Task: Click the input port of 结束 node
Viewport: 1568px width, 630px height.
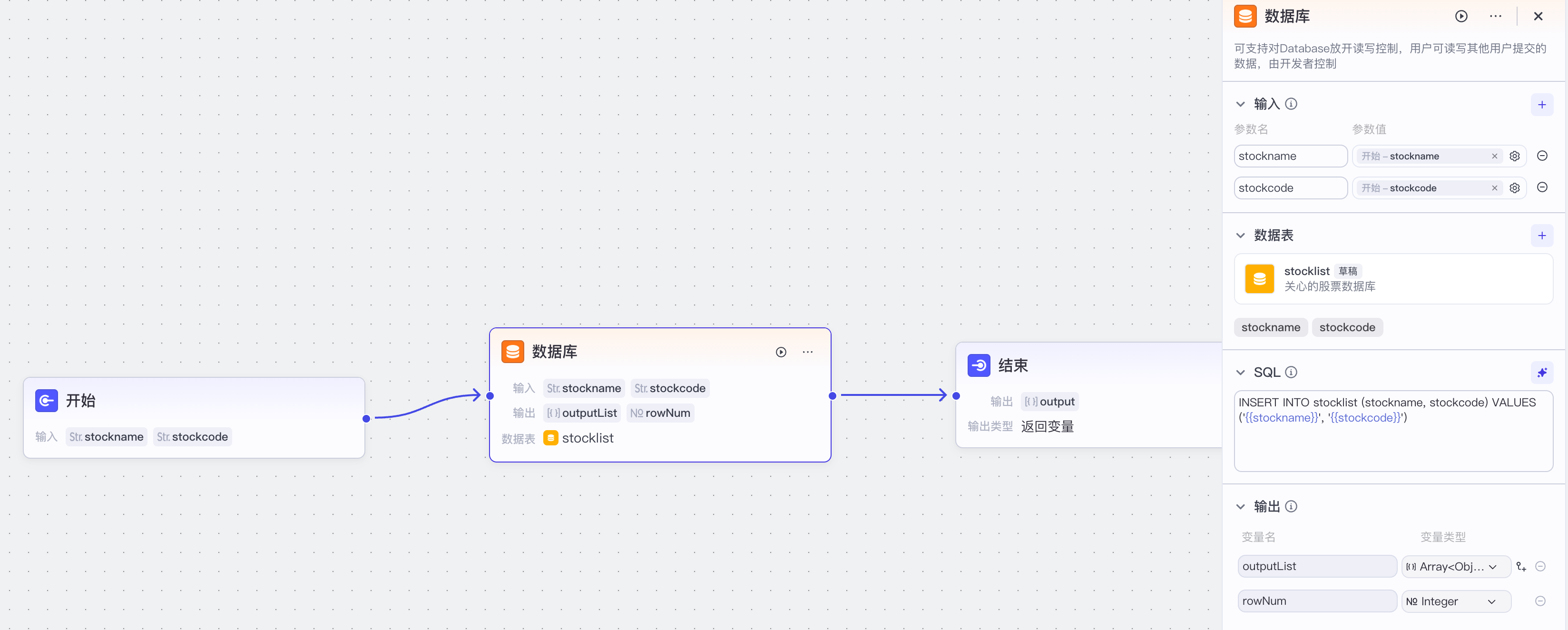Action: click(x=956, y=395)
